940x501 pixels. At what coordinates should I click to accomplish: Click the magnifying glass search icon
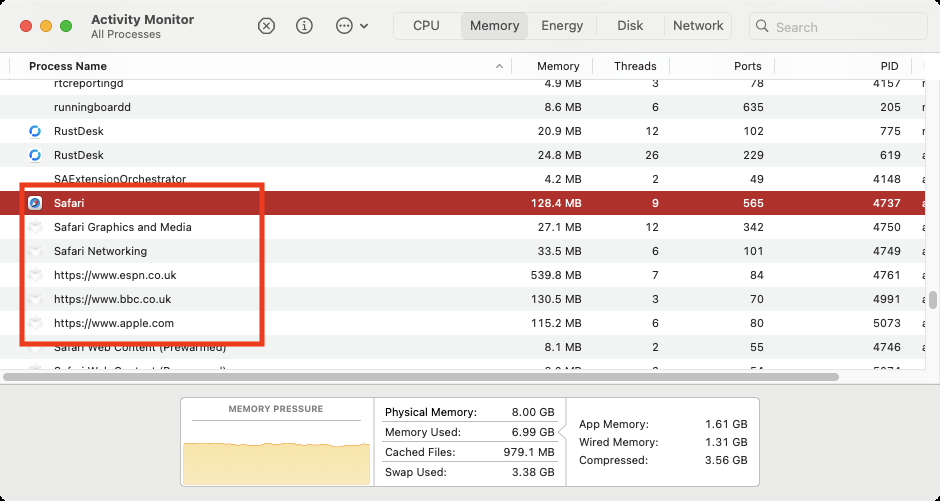coord(762,26)
